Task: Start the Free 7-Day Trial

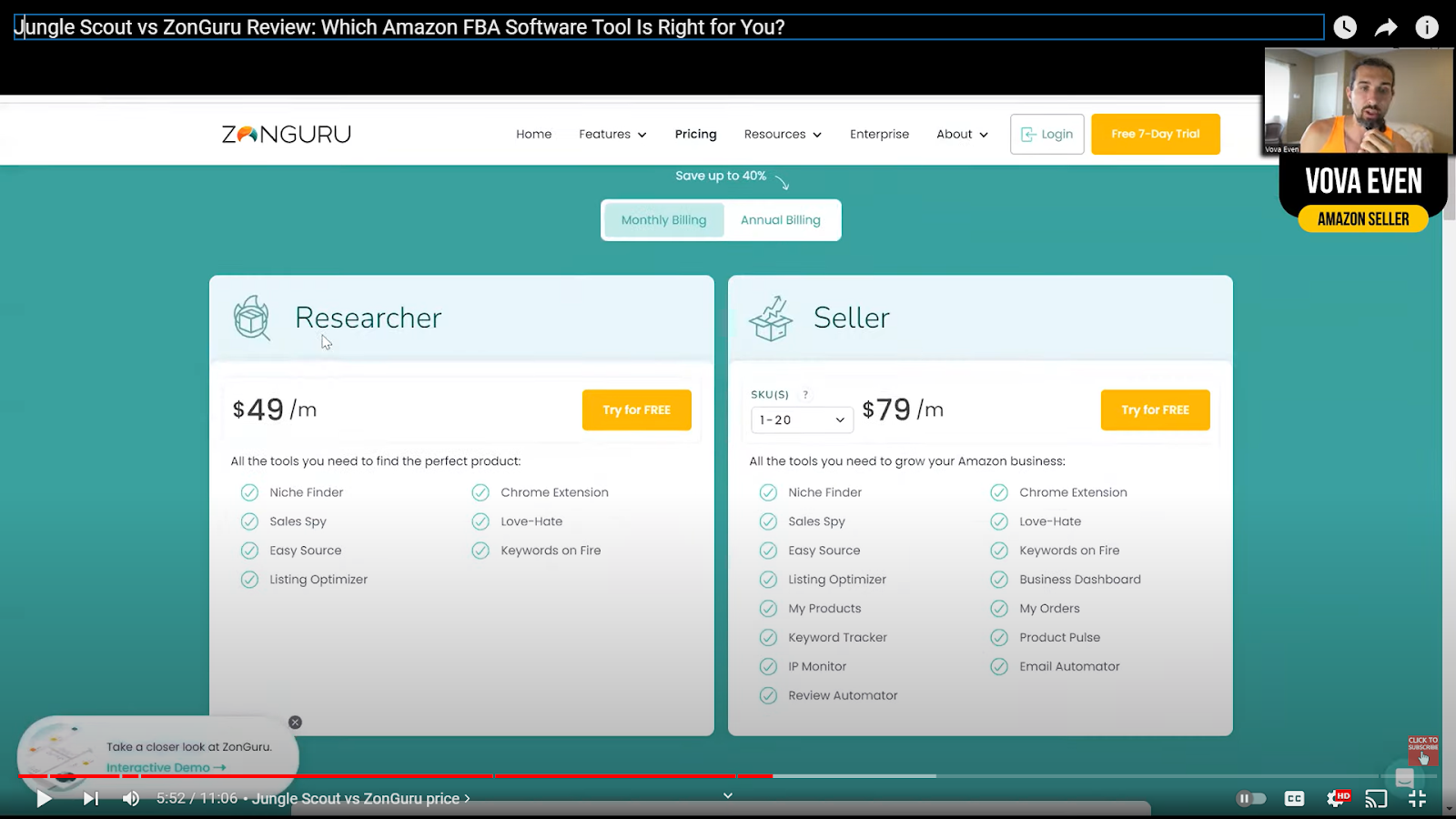Action: [1156, 135]
